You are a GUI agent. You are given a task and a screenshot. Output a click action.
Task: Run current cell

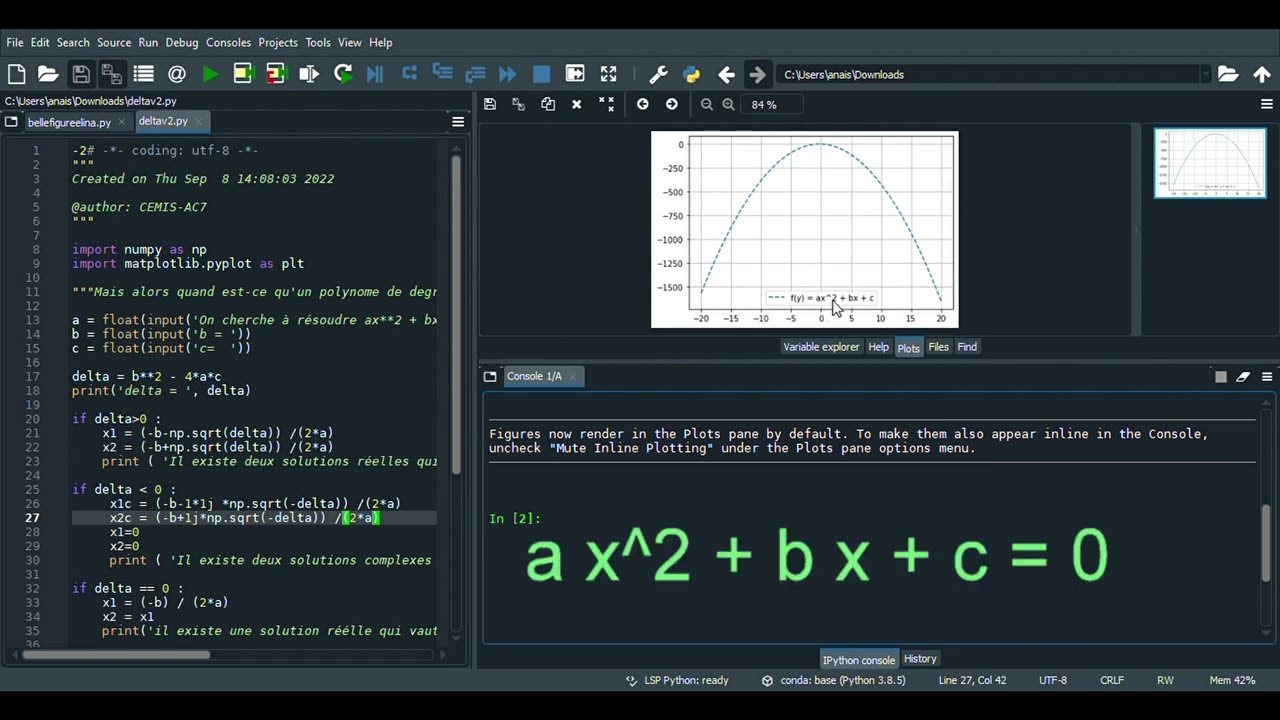[x=243, y=74]
